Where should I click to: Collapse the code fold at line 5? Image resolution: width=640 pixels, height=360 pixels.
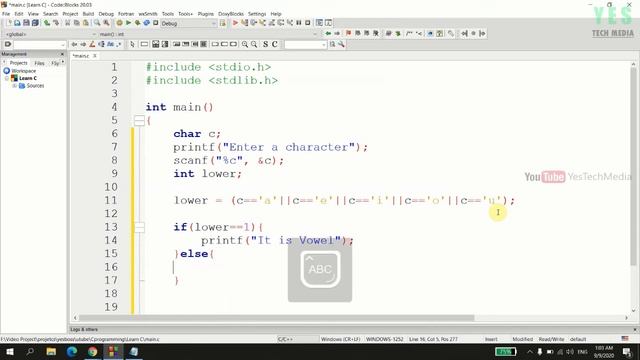pos(139,120)
